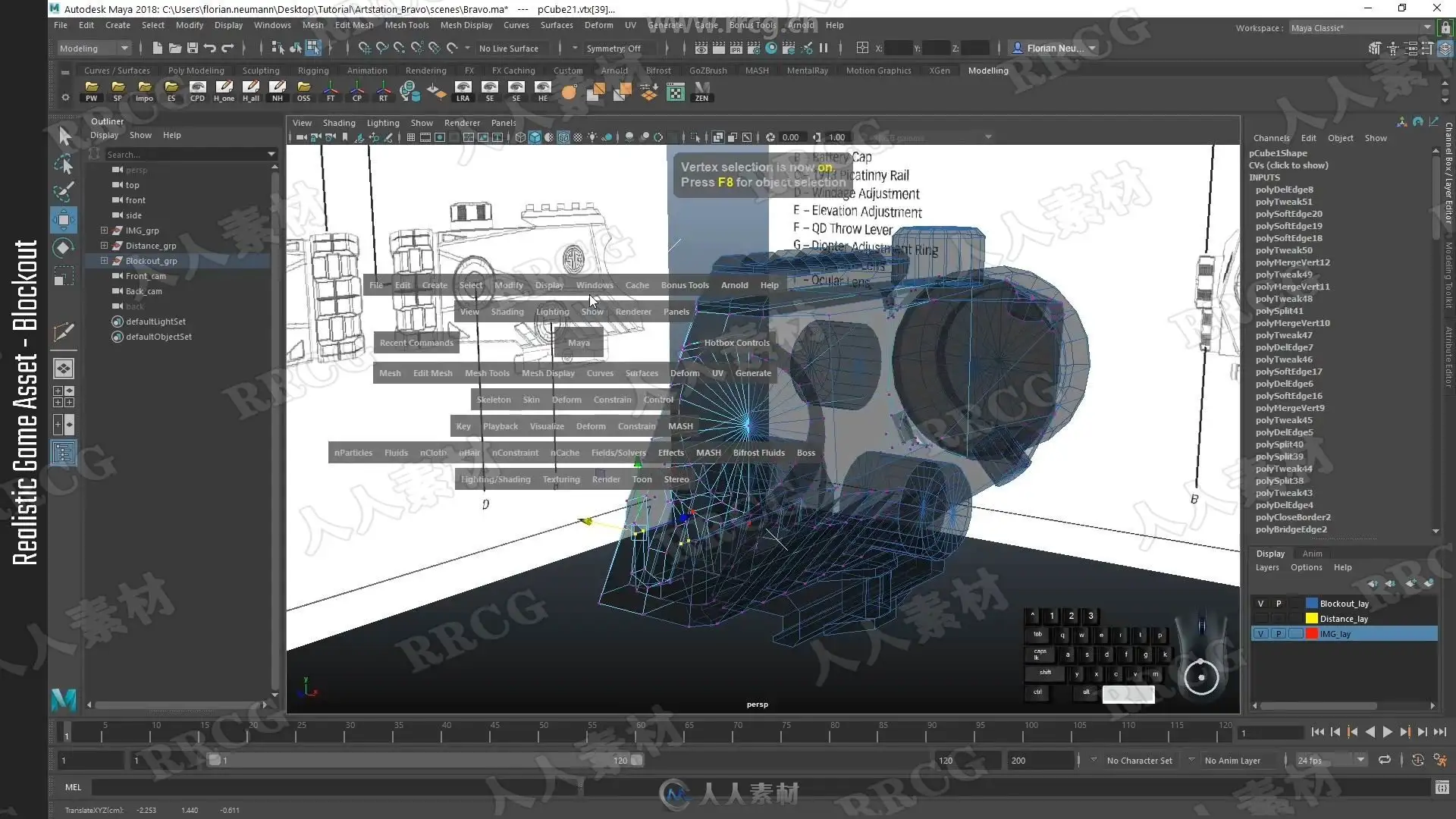Viewport: 1456px width, 819px height.
Task: Switch to single perspective view layout
Action: [x=64, y=369]
